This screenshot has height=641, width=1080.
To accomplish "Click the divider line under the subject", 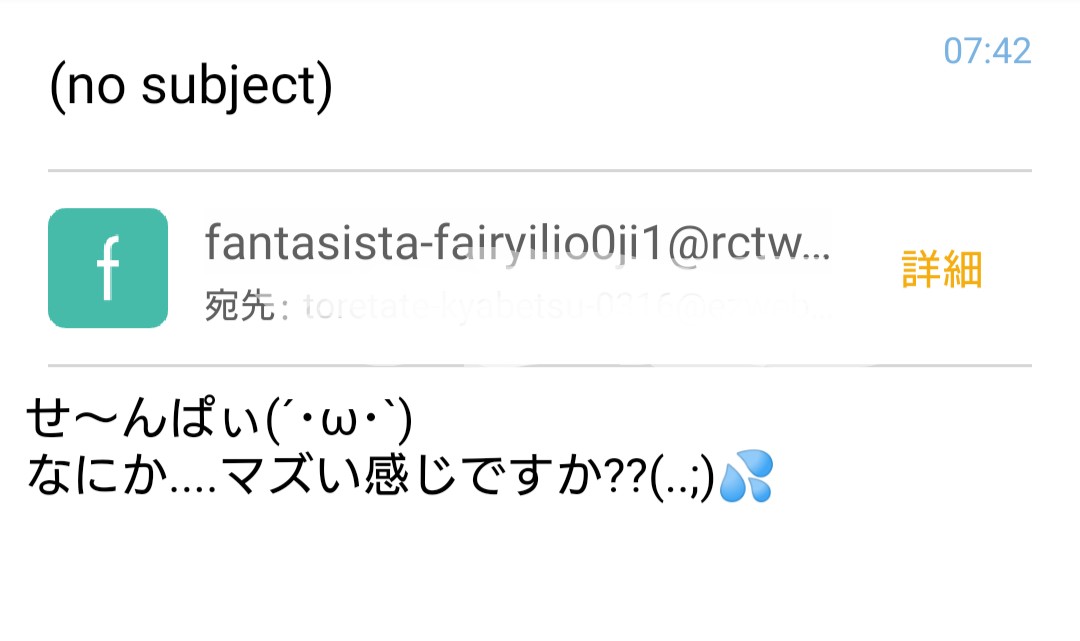I will 540,170.
